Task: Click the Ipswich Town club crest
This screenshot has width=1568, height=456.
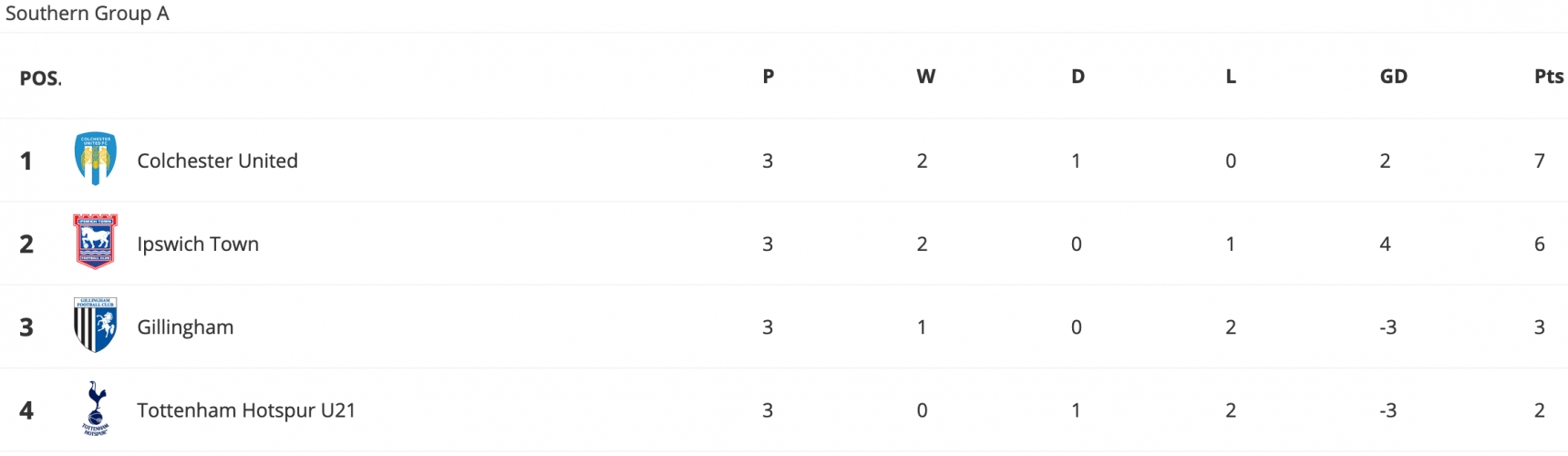Action: [96, 243]
